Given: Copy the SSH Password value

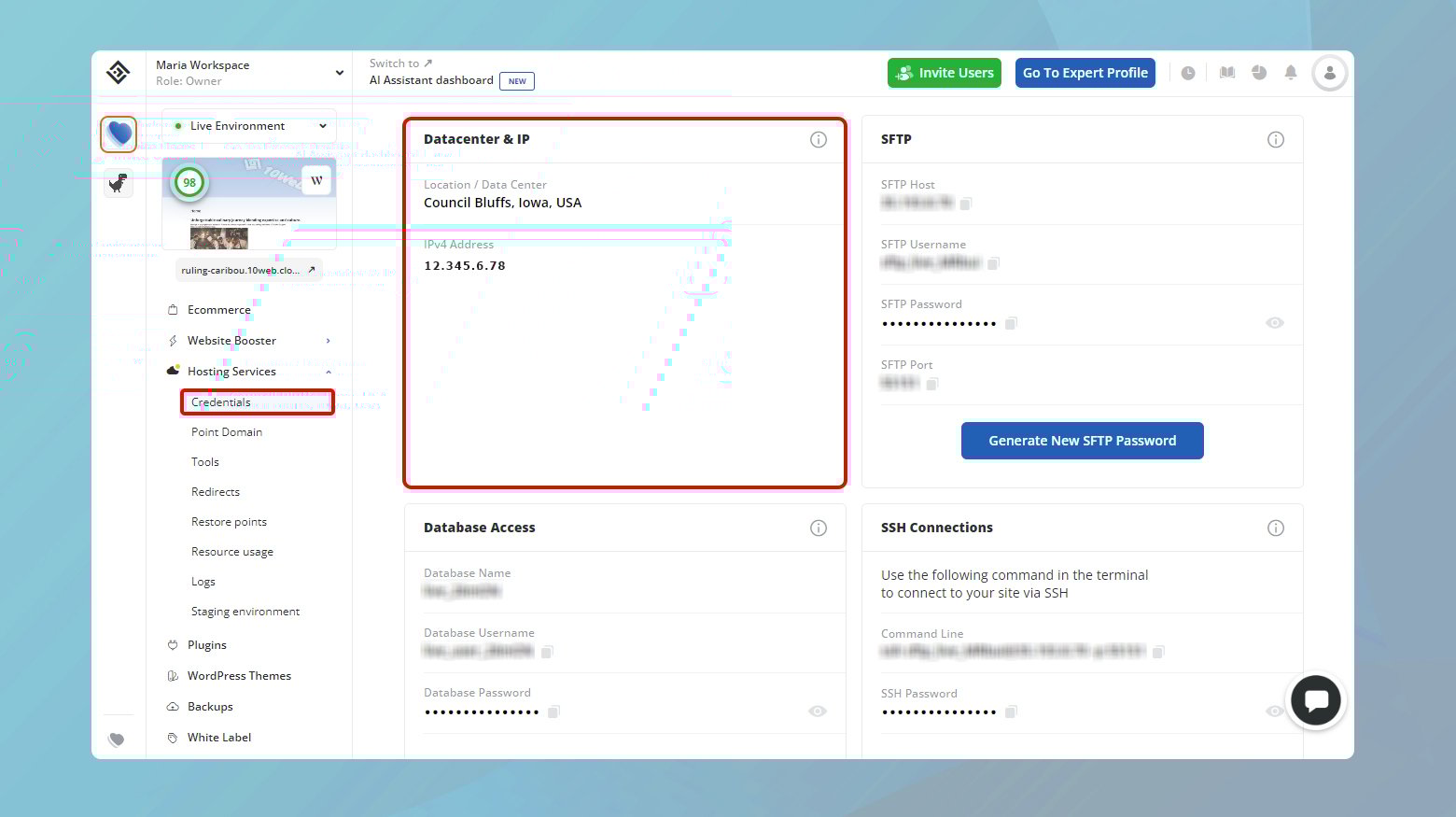Looking at the screenshot, I should point(1011,711).
